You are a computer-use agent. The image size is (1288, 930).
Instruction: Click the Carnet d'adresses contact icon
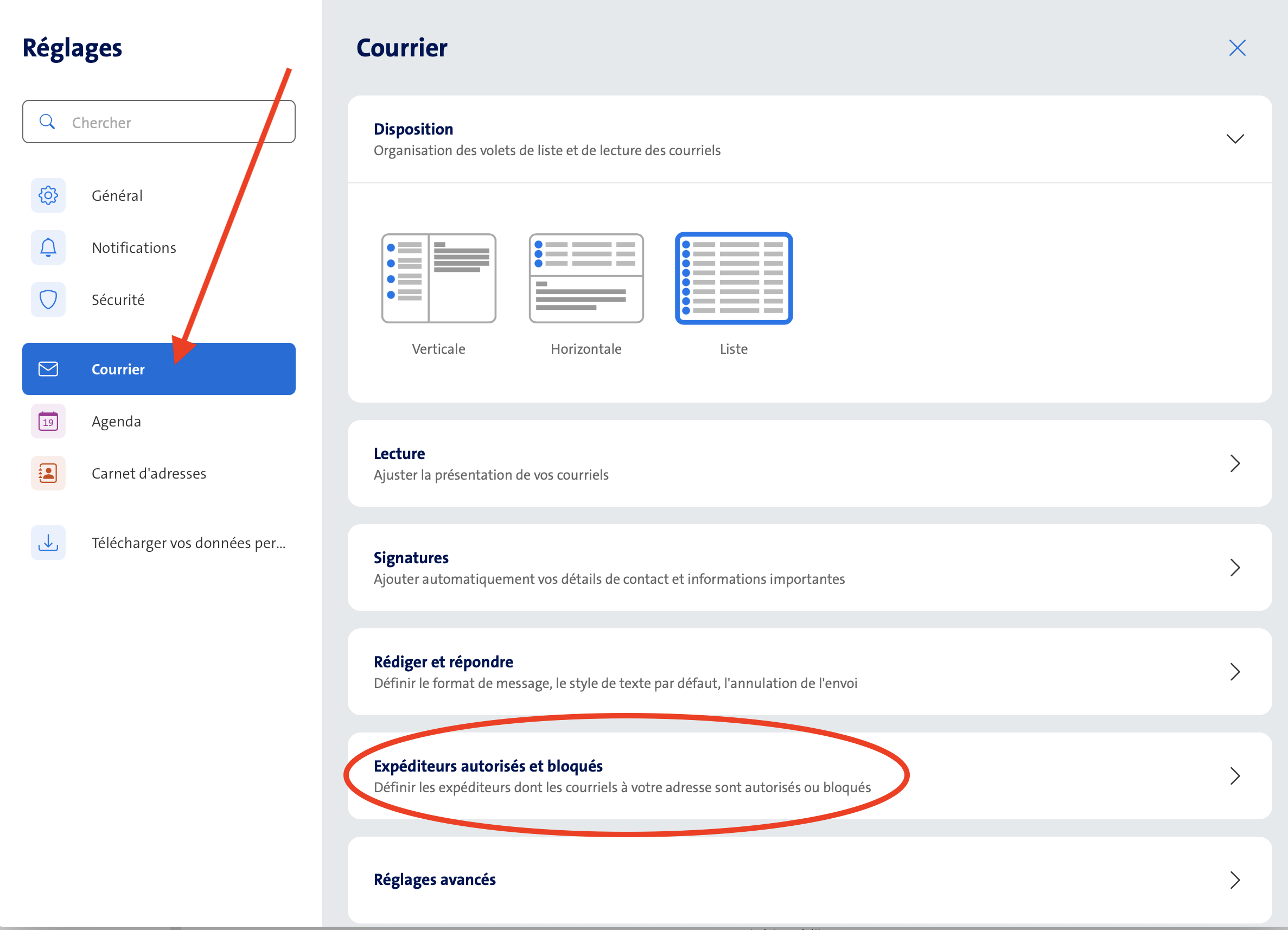[x=48, y=473]
